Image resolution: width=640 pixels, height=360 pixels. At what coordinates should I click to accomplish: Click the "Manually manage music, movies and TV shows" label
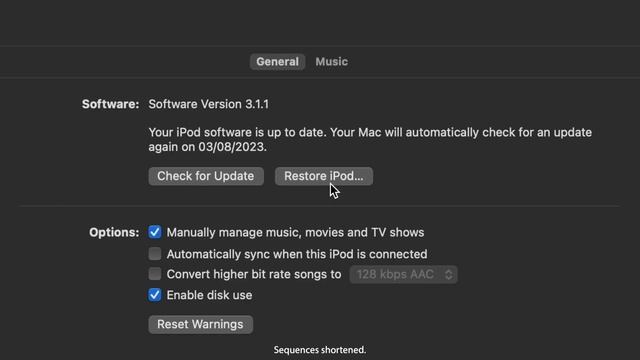point(295,232)
